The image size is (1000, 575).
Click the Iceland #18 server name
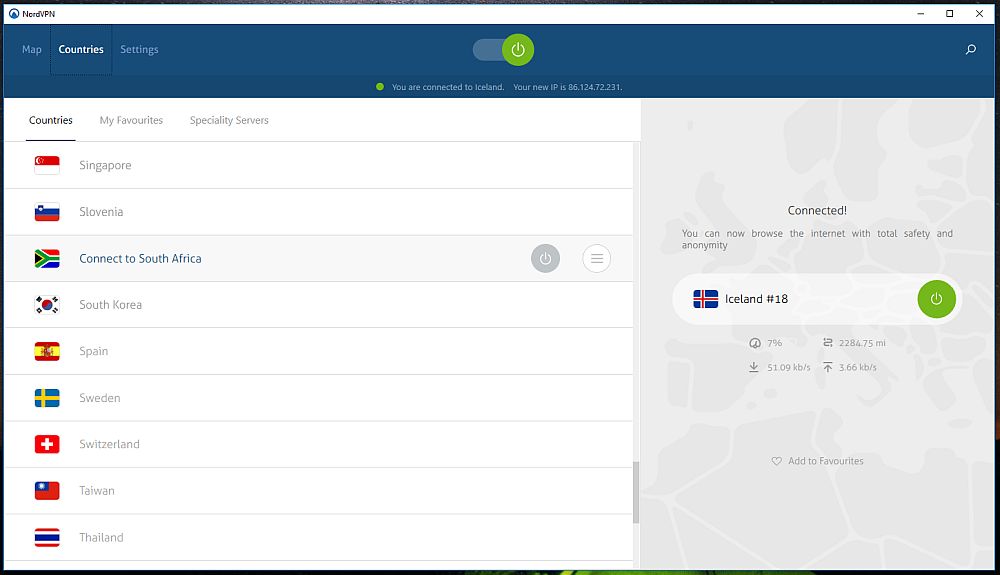point(756,299)
